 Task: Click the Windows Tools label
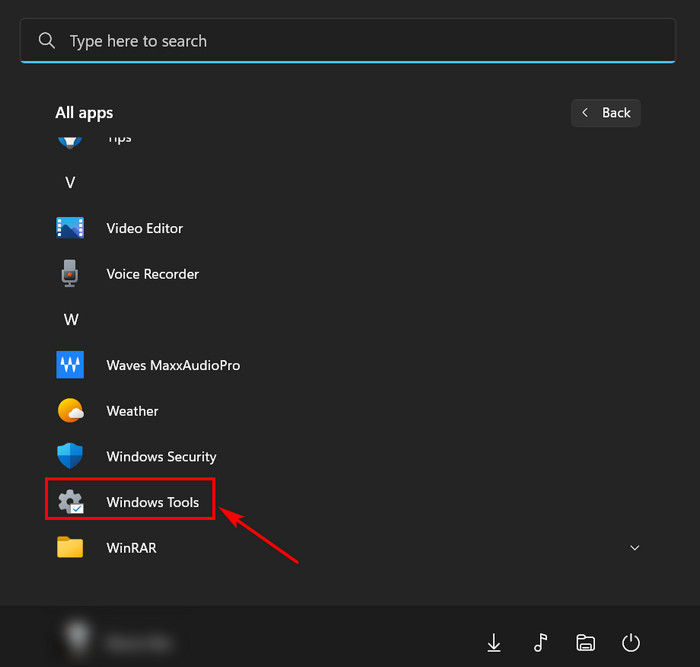[153, 502]
